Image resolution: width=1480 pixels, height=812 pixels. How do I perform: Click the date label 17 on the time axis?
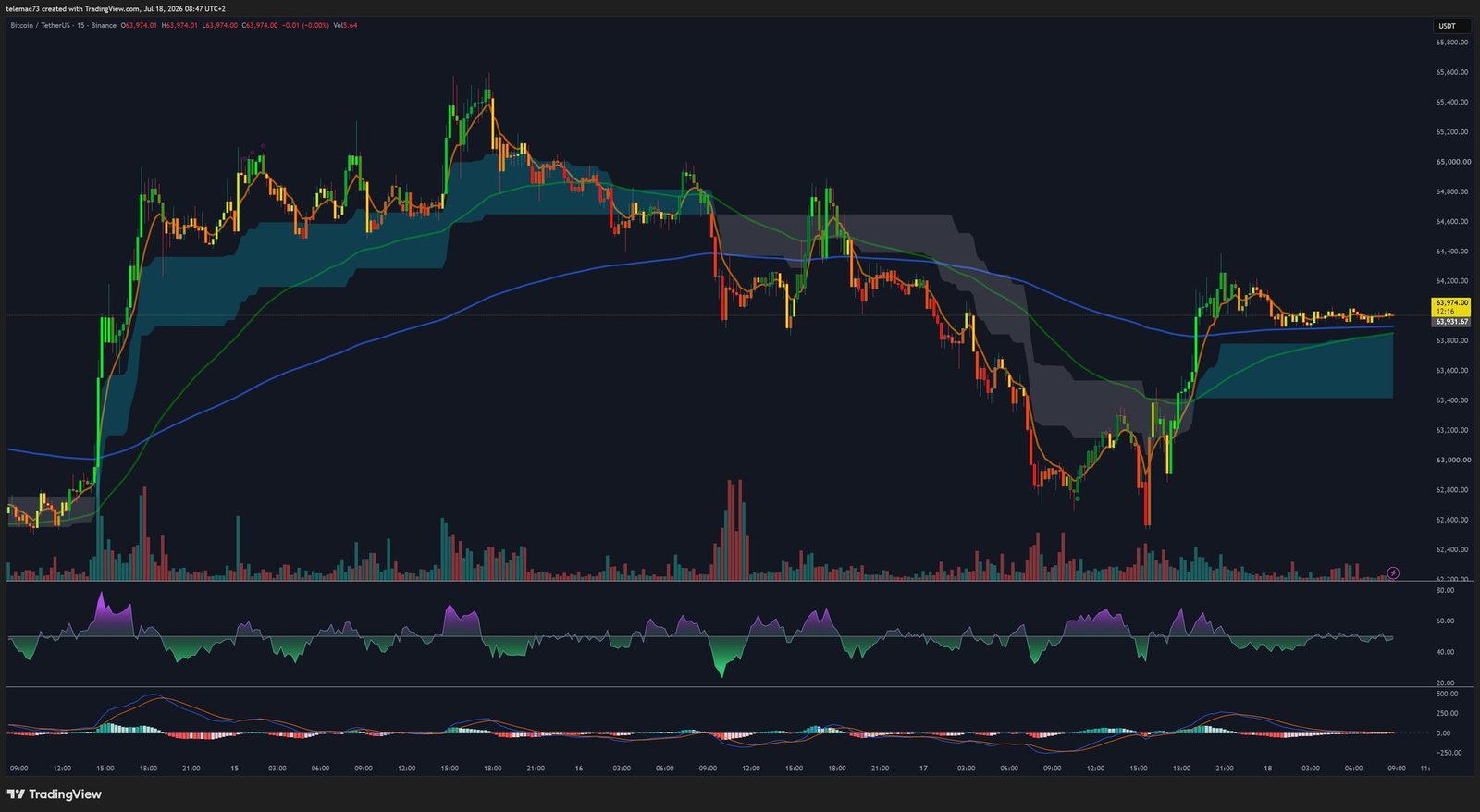pos(923,769)
